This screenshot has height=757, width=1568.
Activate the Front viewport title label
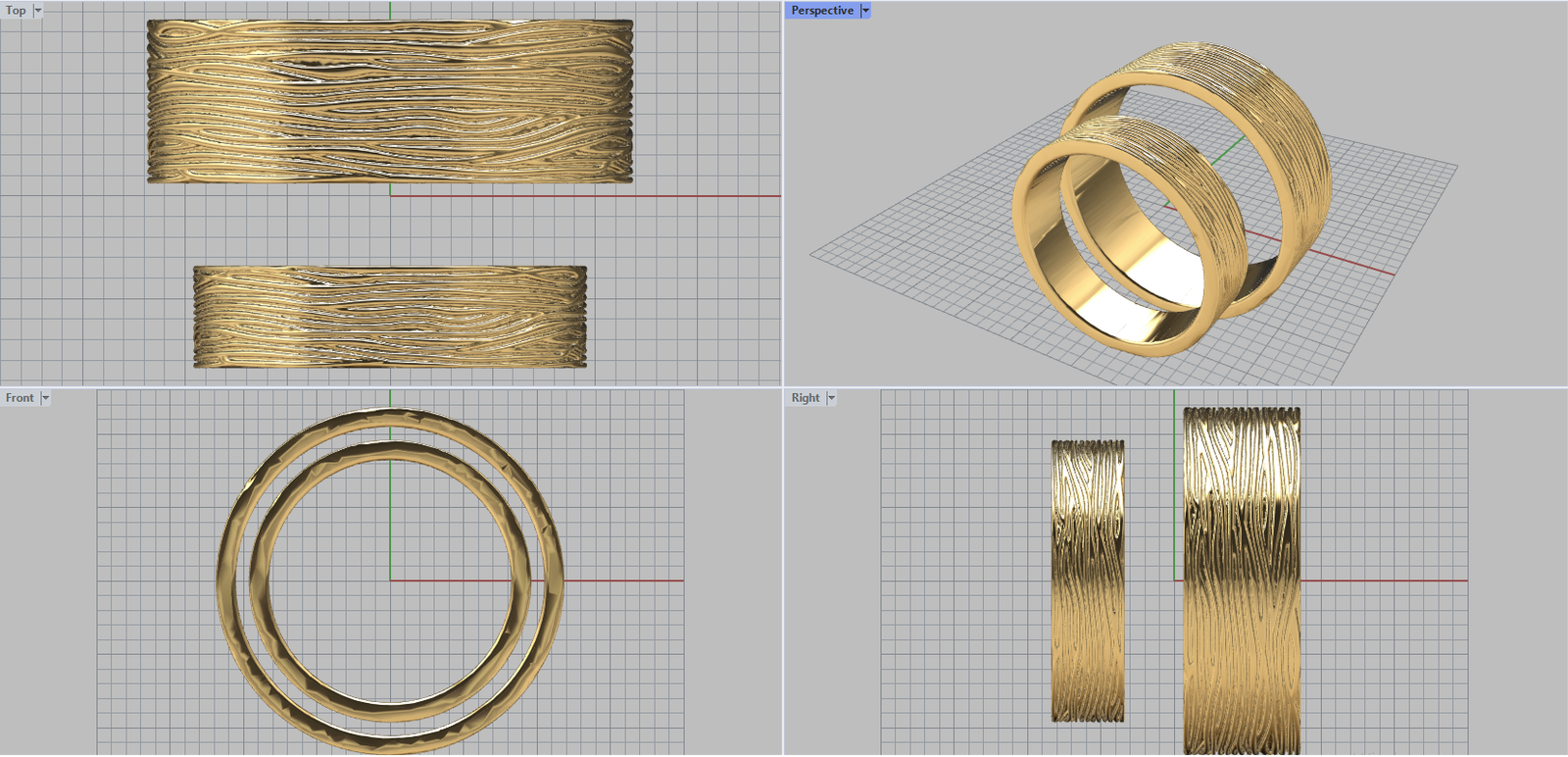click(20, 398)
